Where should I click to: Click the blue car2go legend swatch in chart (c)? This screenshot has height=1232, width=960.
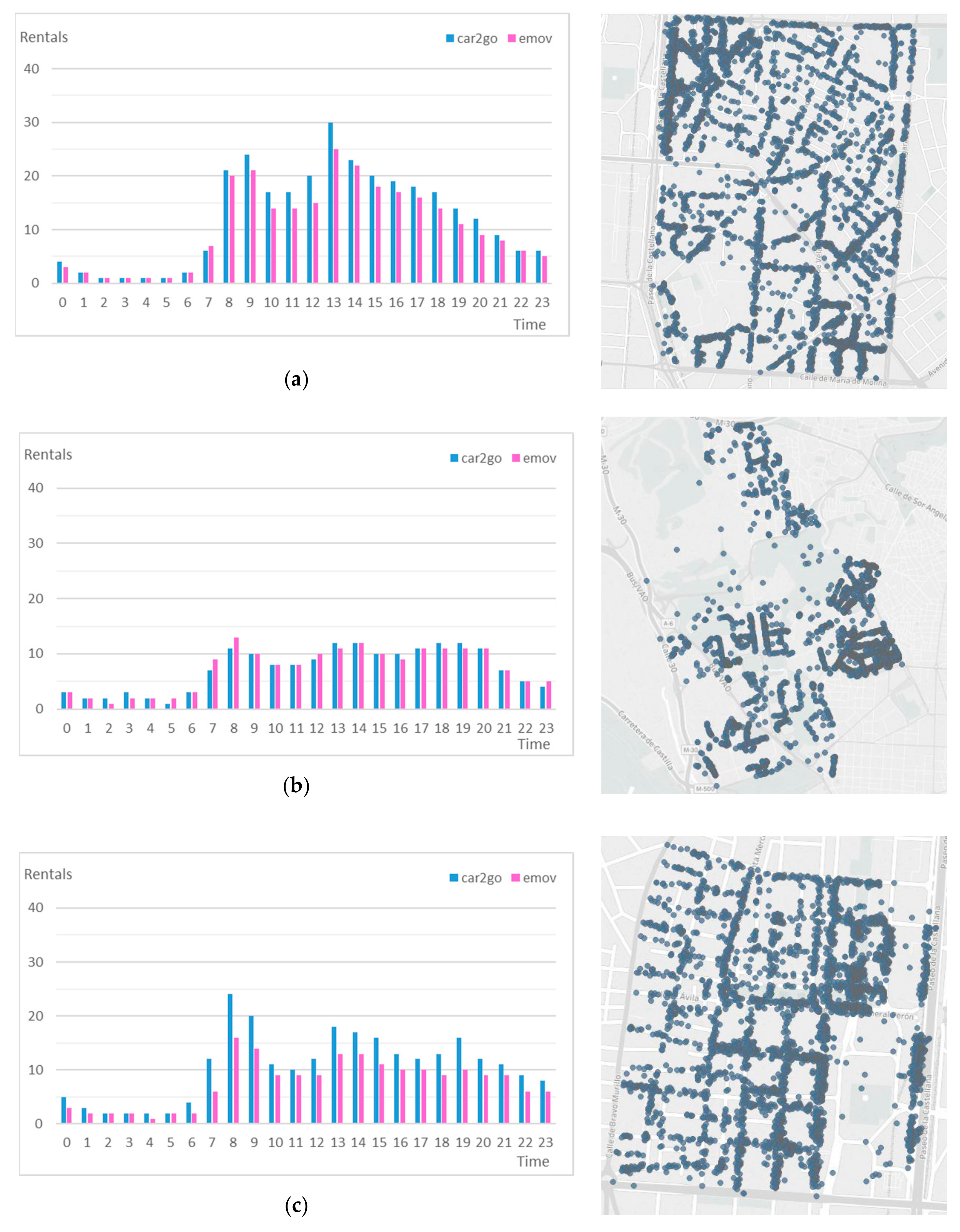point(454,878)
